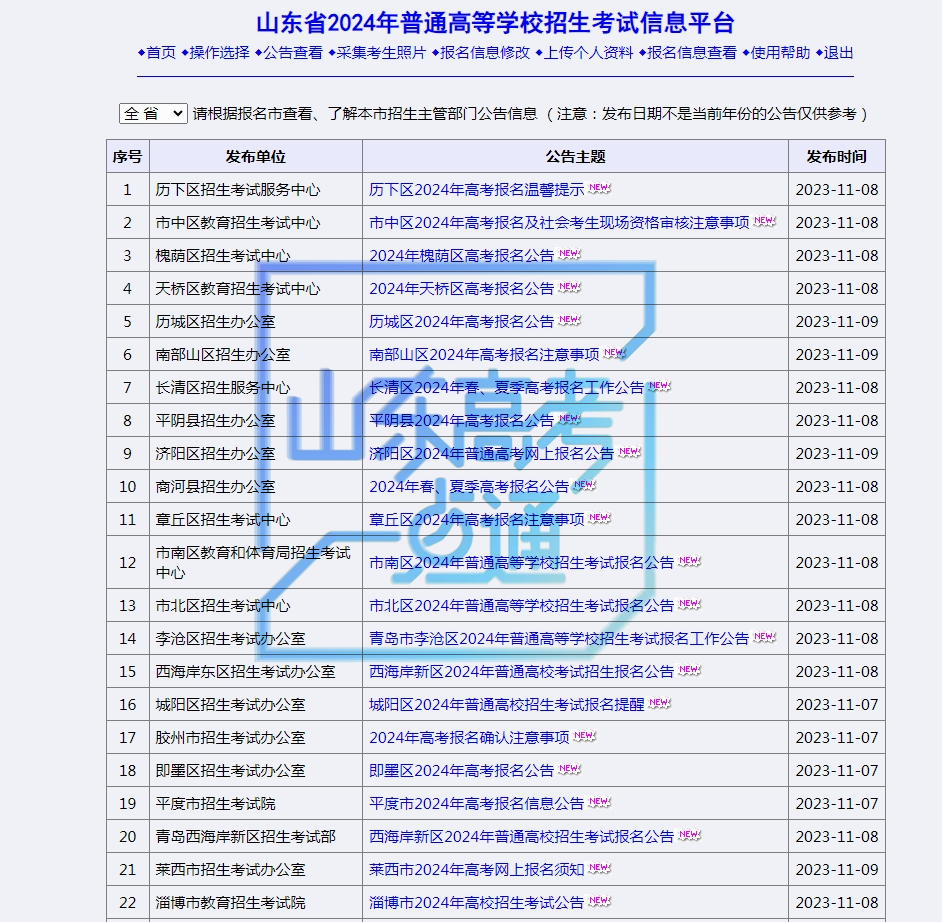Screen dimensions: 942x922
Task: Click 退出 to log out
Action: pos(838,53)
